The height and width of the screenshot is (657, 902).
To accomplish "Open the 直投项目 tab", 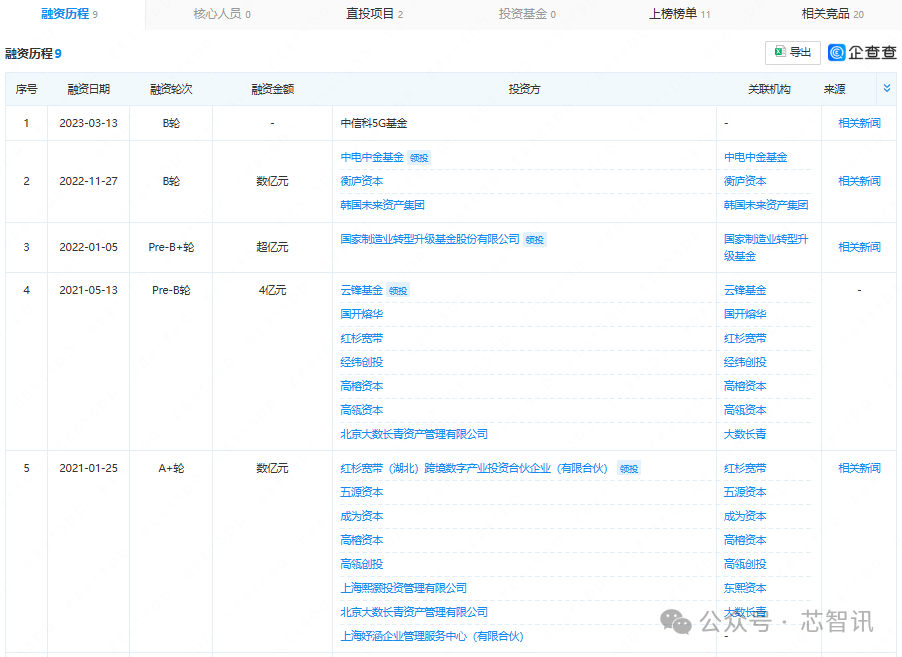I will (x=374, y=14).
